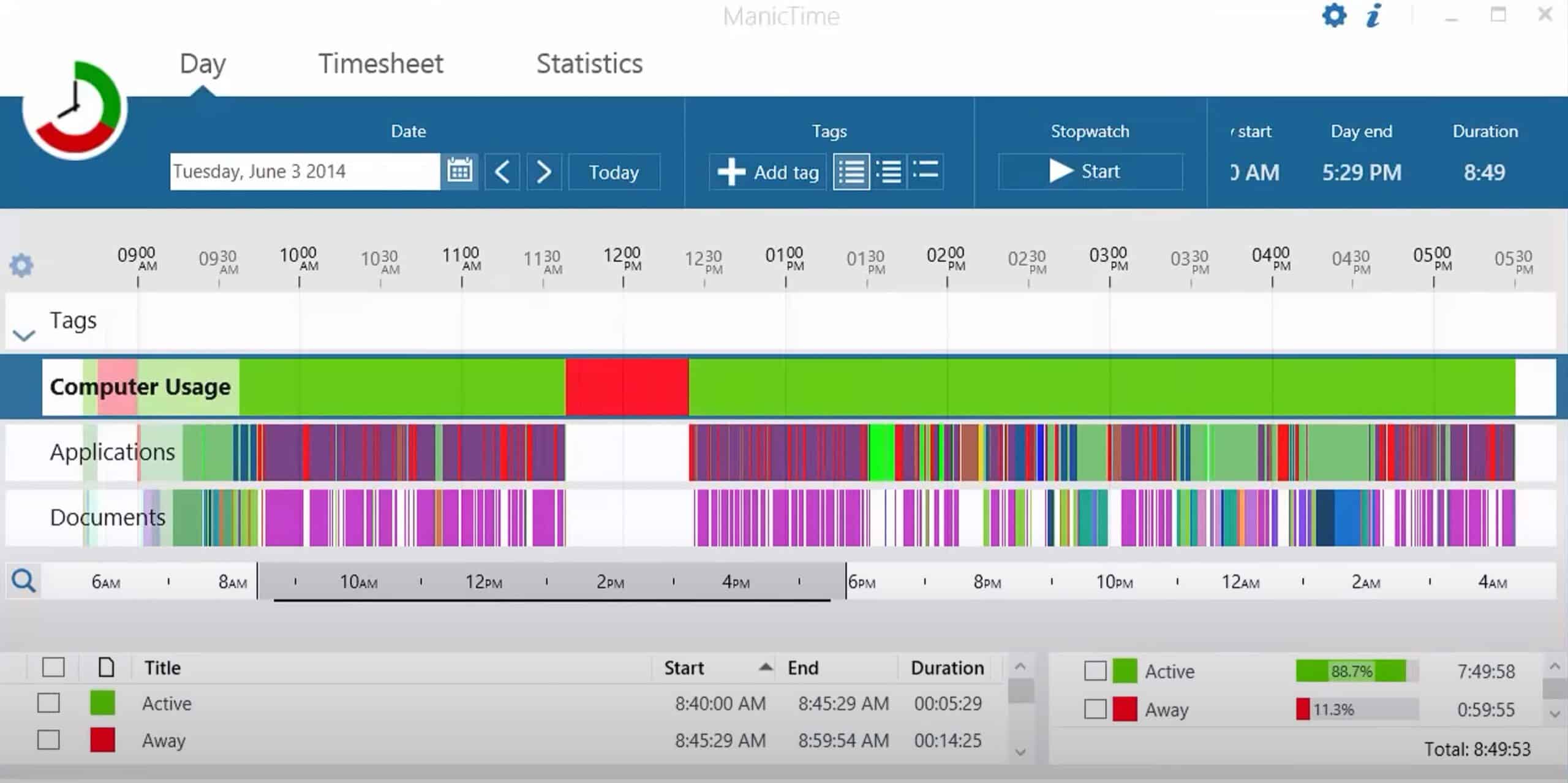
Task: Click the Today button
Action: [x=614, y=172]
